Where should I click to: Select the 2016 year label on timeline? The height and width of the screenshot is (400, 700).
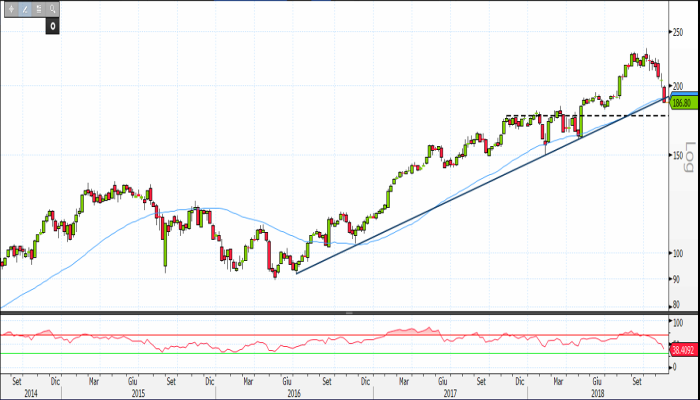(x=293, y=394)
